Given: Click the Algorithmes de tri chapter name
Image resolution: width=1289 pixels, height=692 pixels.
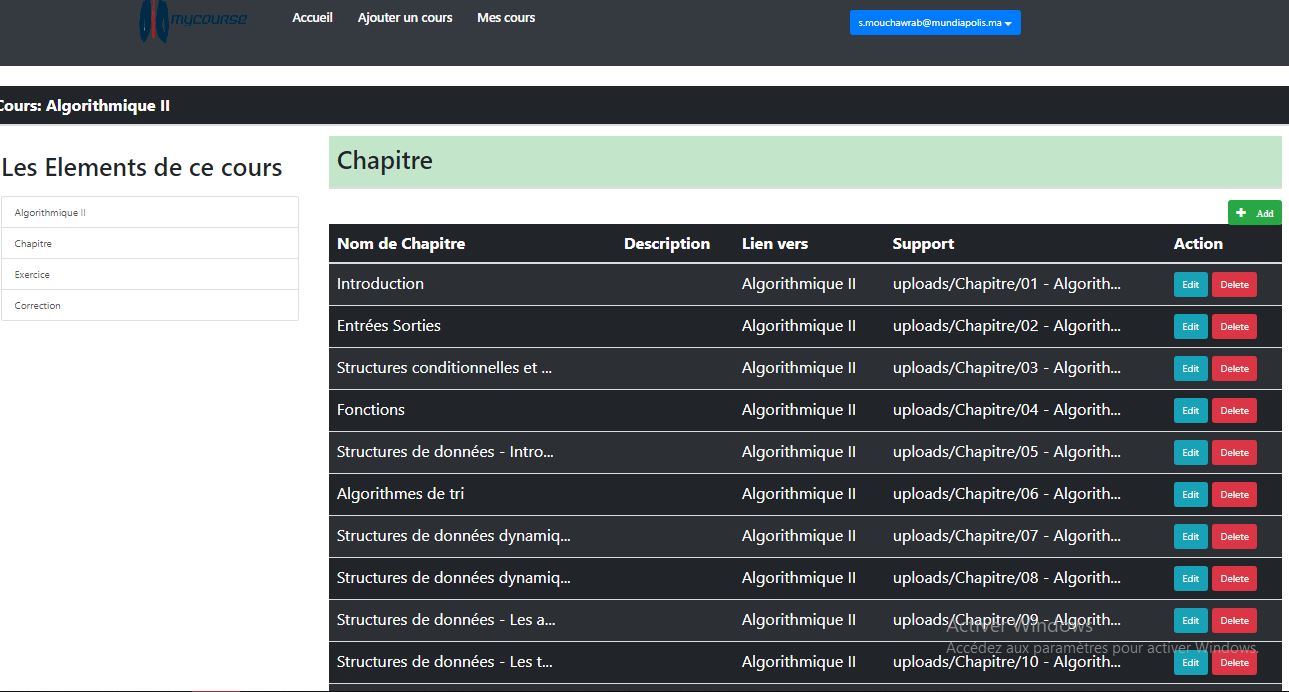Looking at the screenshot, I should (x=400, y=494).
